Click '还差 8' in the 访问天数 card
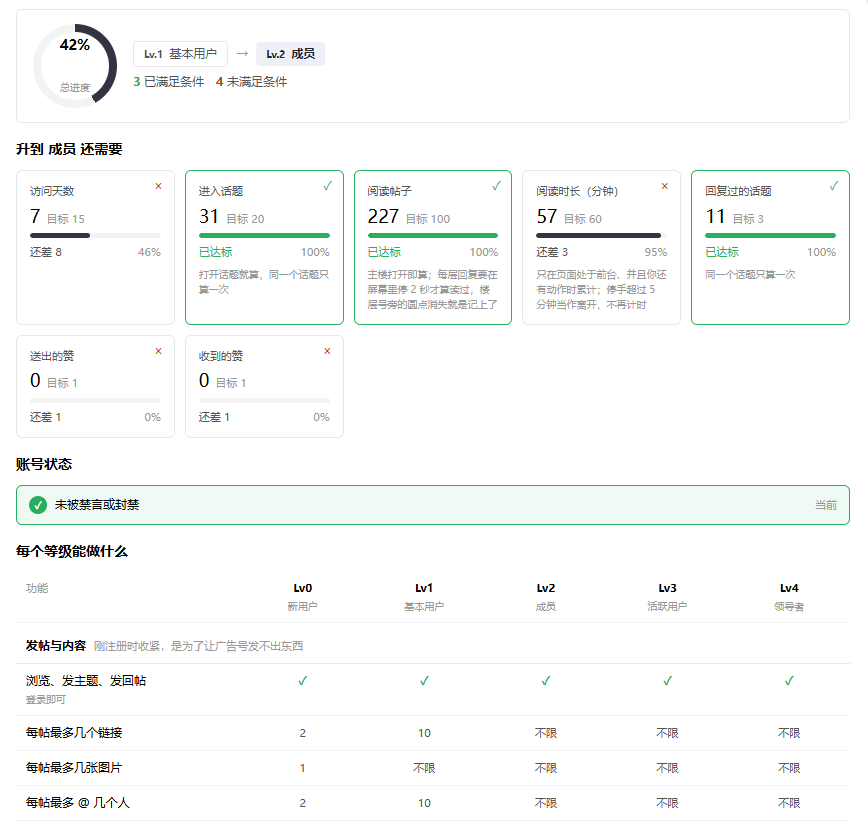Image resolution: width=868 pixels, height=828 pixels. (46, 252)
